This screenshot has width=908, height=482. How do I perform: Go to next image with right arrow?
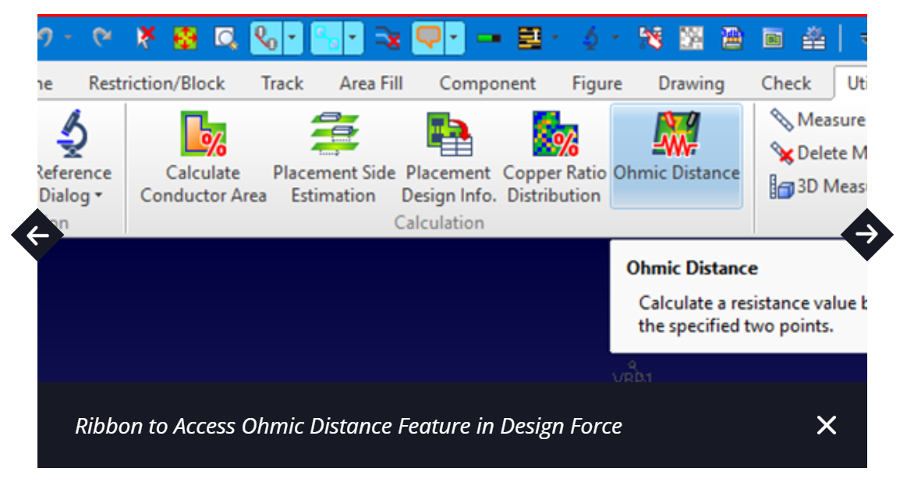coord(866,235)
